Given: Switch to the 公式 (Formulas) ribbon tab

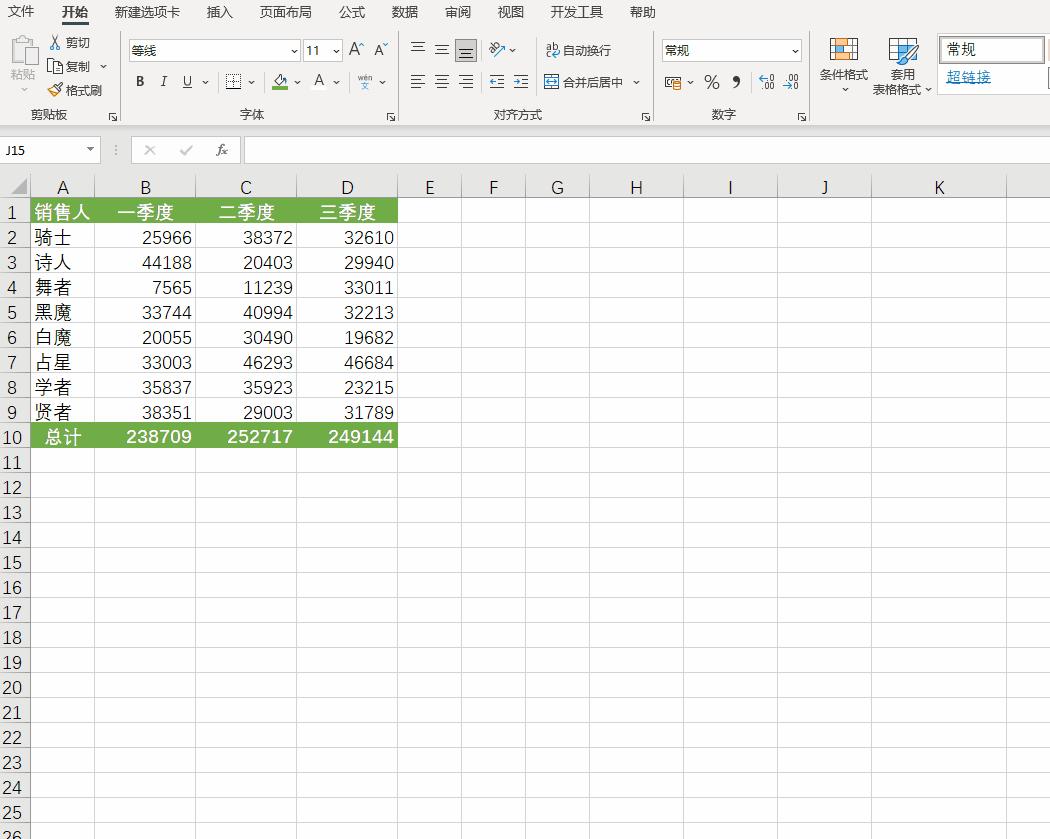Looking at the screenshot, I should [x=351, y=12].
